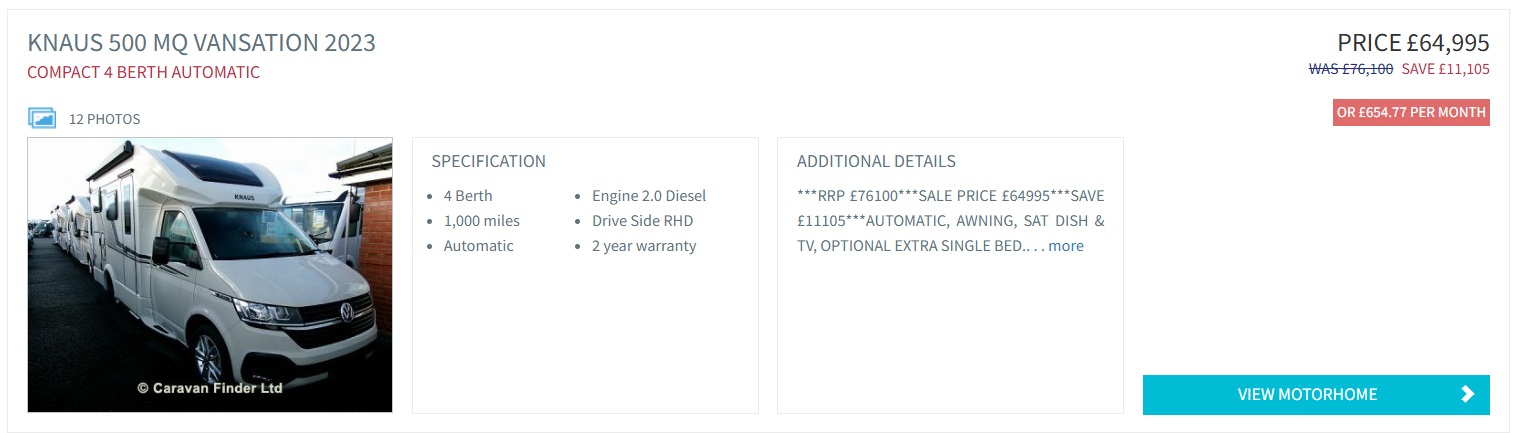Click the Compact 4 Berth Automatic subtitle
The width and height of the screenshot is (1520, 433).
click(144, 72)
